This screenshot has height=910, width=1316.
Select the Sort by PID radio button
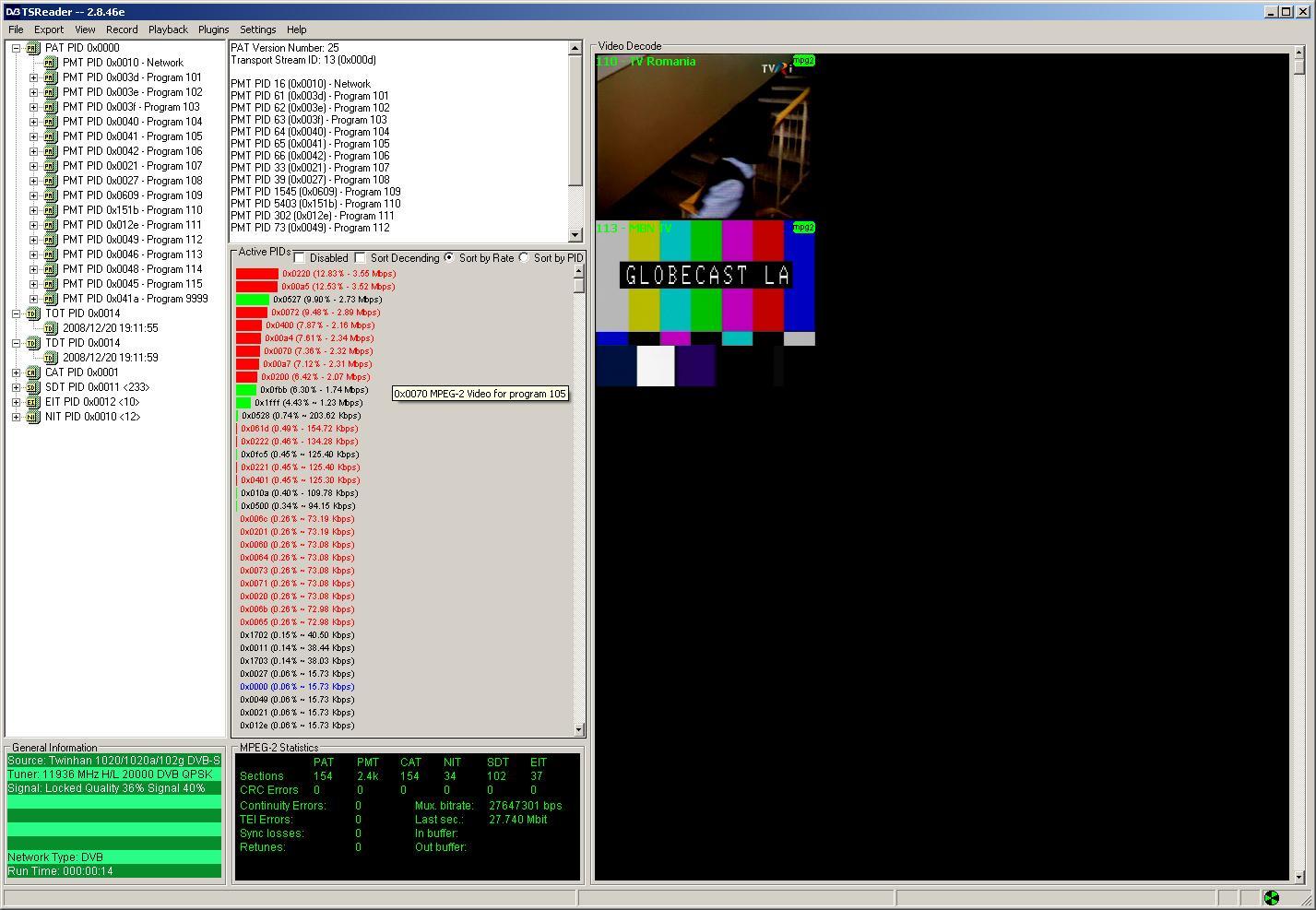tap(524, 258)
